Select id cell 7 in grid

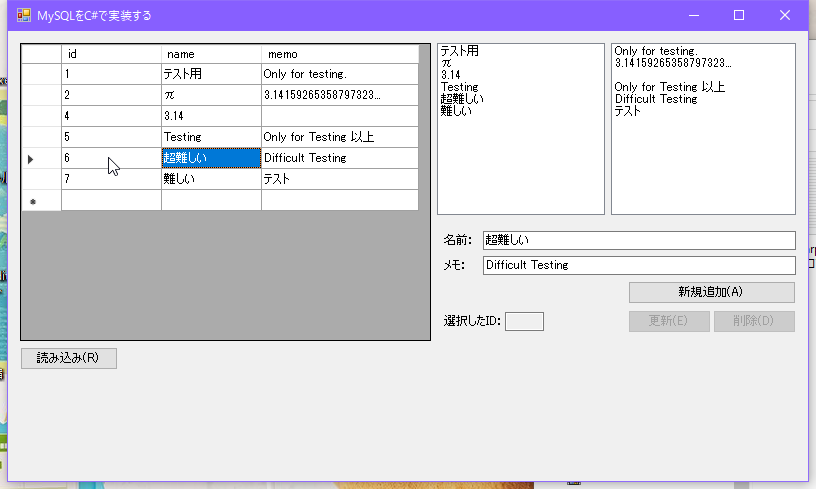coord(111,179)
